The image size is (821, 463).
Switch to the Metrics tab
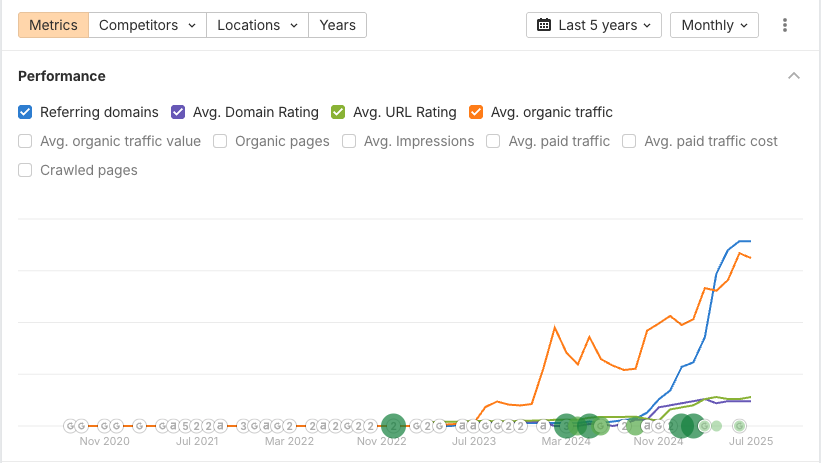[x=54, y=25]
